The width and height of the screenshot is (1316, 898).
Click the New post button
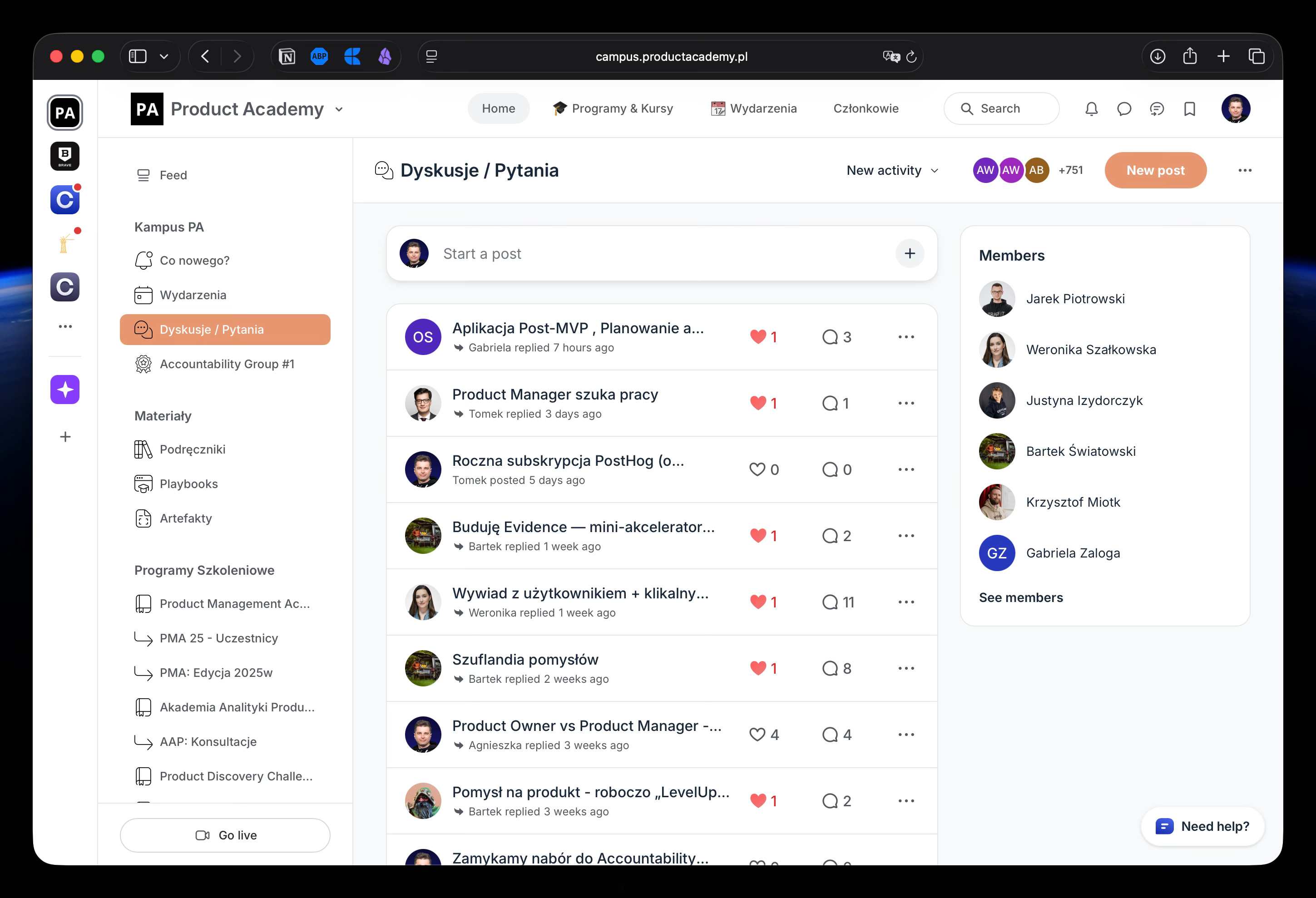[x=1155, y=170]
